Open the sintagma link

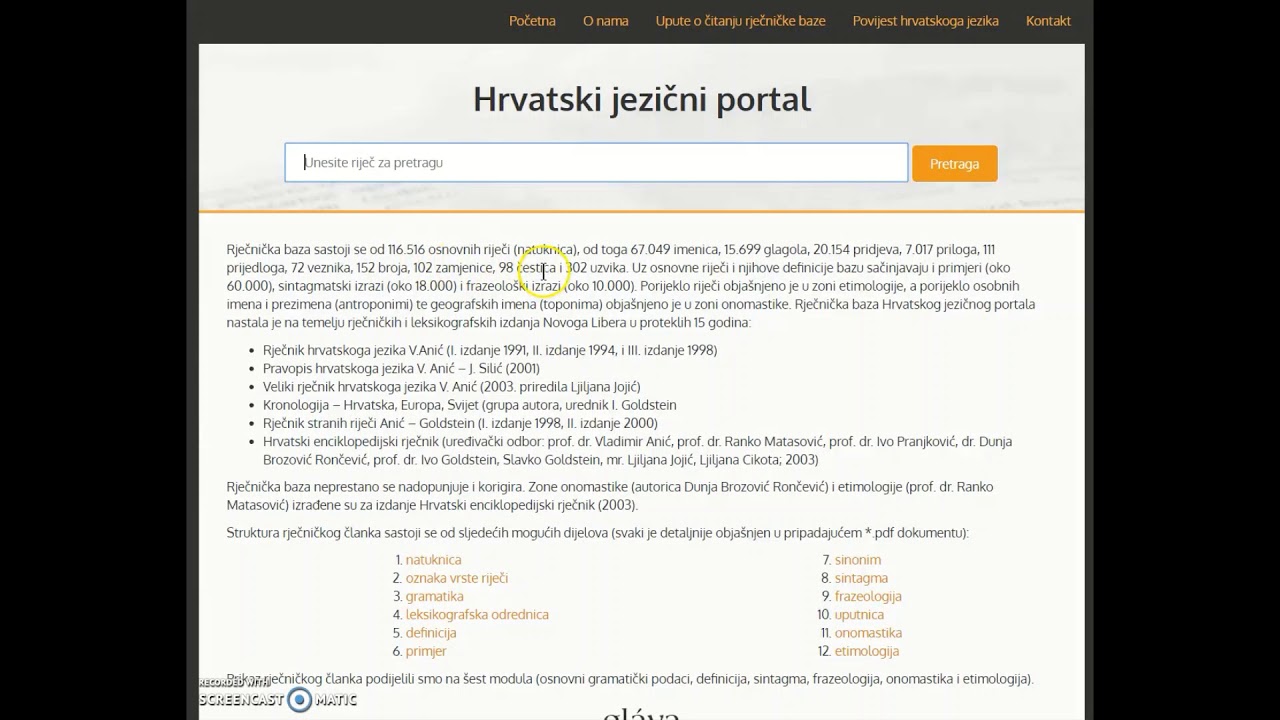click(861, 578)
